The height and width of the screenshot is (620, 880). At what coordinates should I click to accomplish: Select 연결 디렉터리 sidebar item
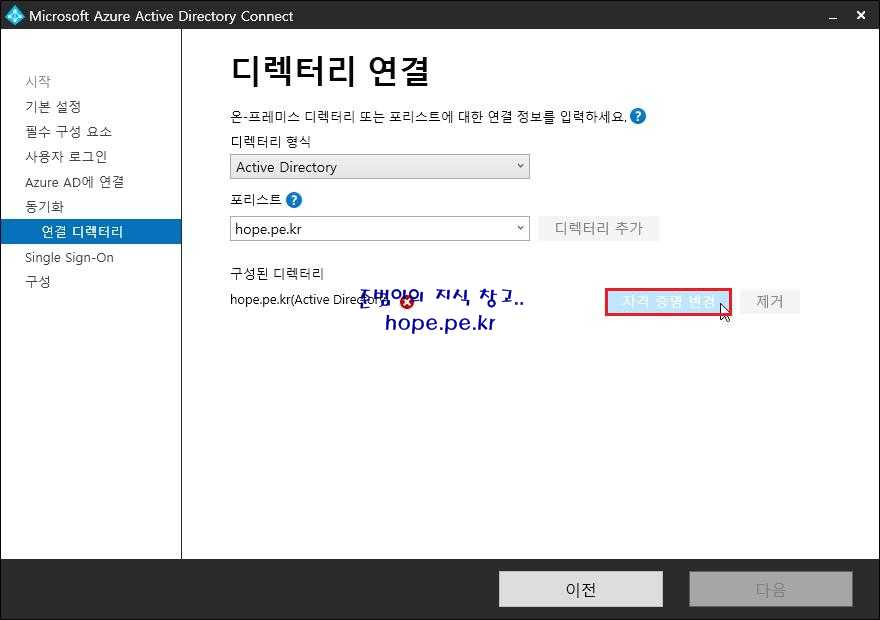91,232
